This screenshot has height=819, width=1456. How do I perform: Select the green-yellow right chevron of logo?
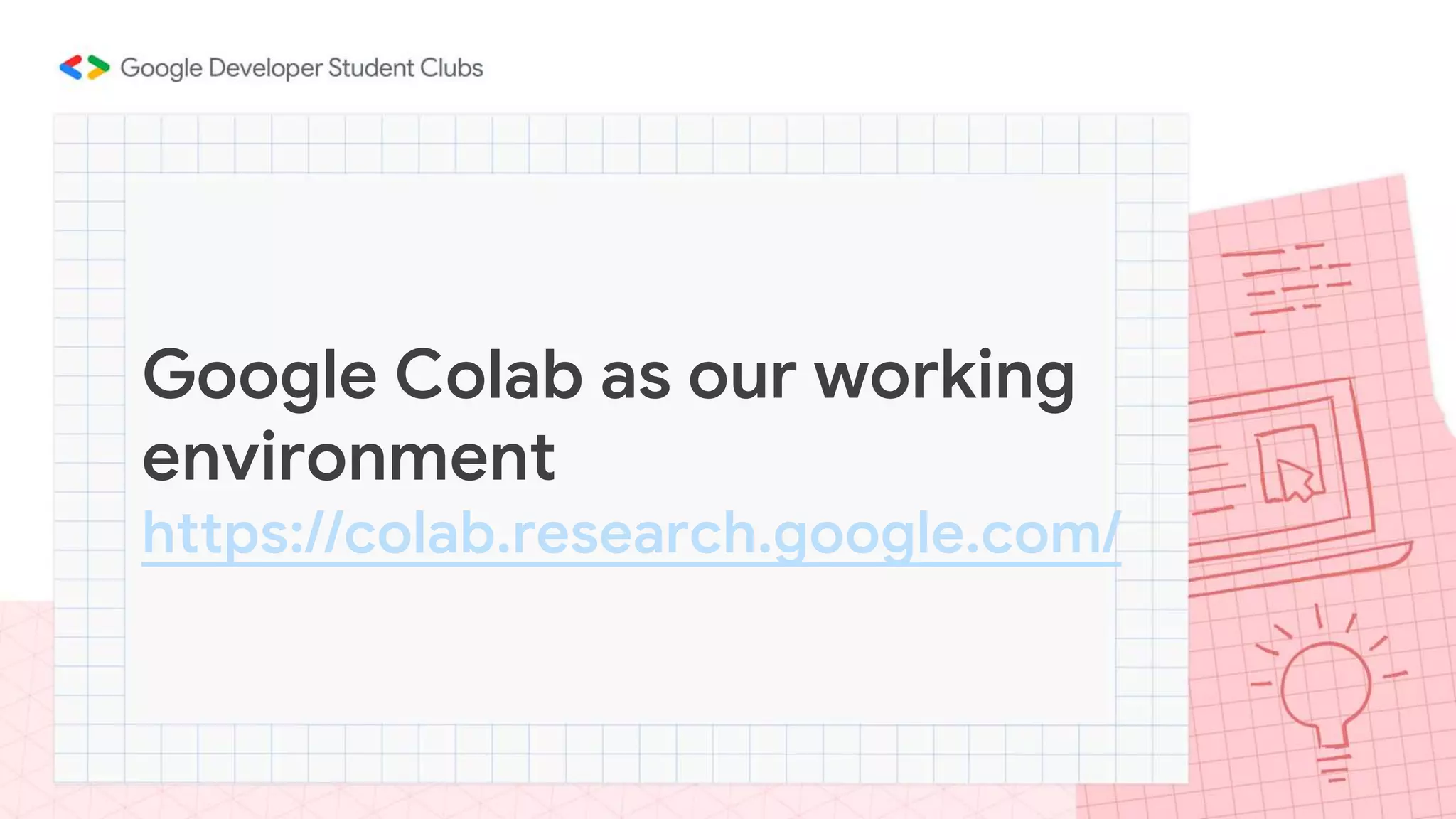click(98, 68)
